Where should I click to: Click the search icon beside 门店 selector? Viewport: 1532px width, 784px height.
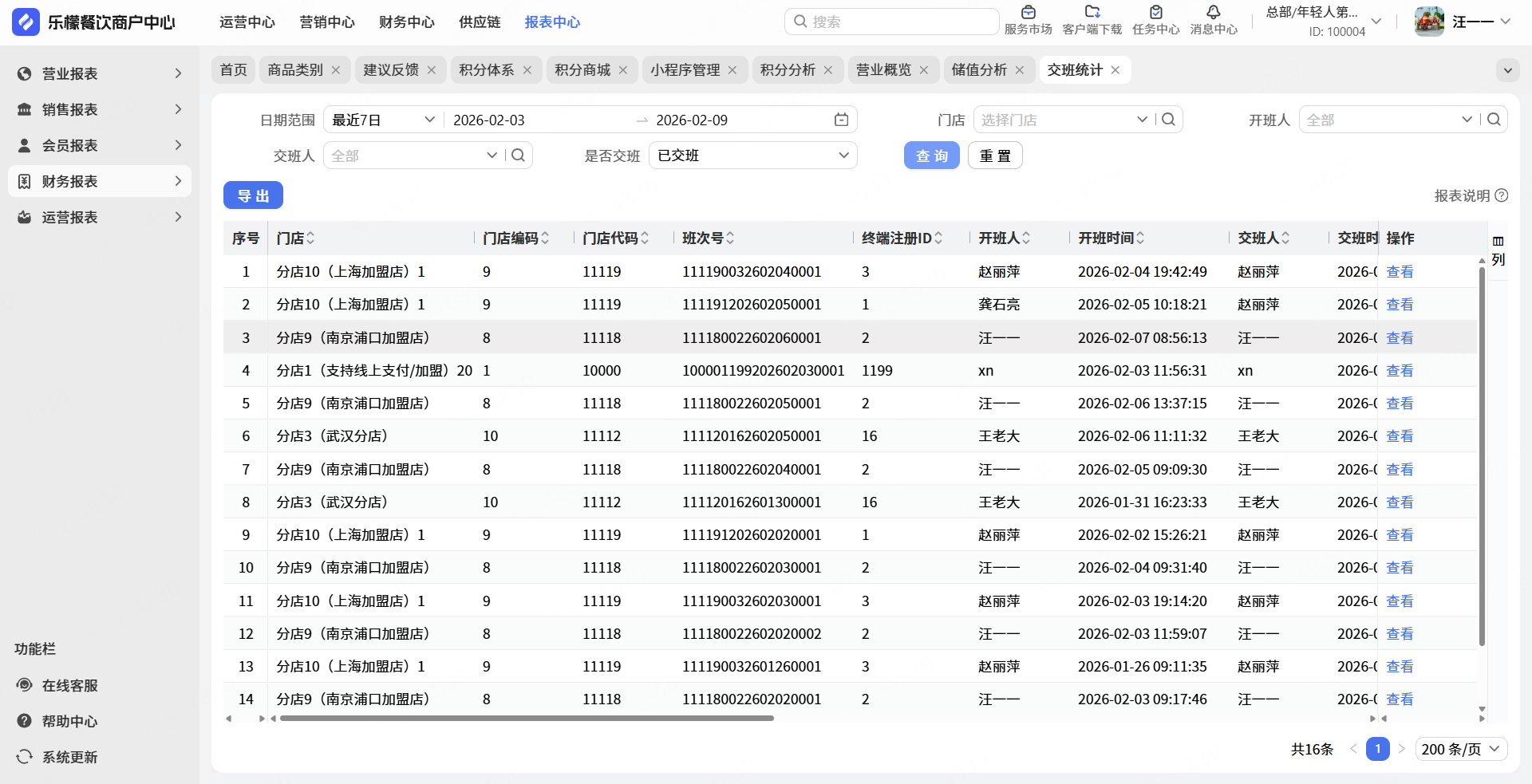pyautogui.click(x=1168, y=120)
